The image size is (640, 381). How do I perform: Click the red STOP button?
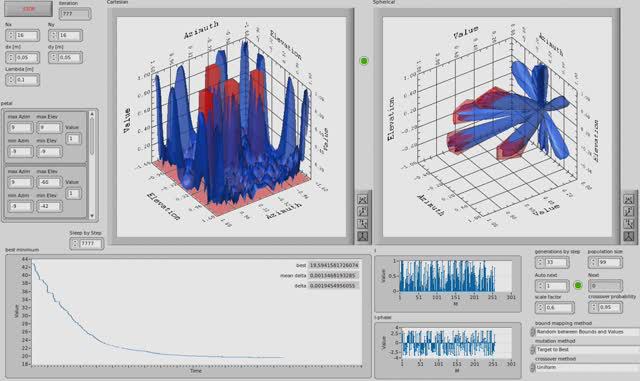point(29,9)
